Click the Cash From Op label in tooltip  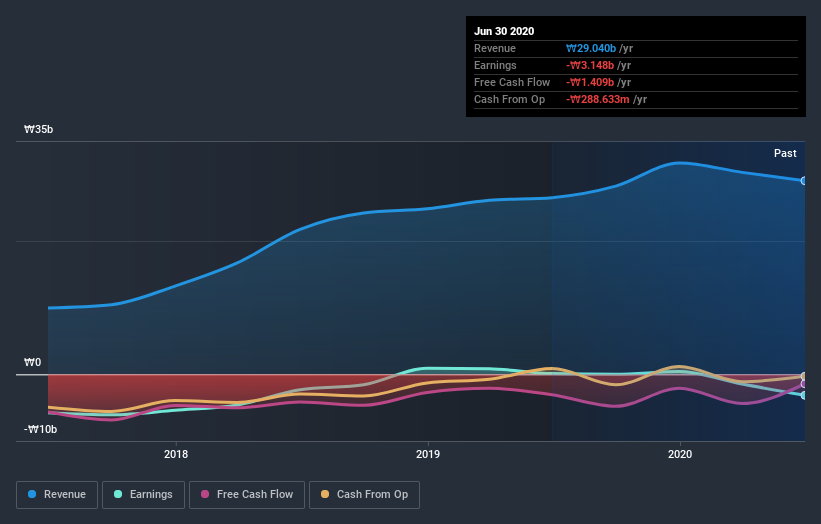(x=509, y=99)
